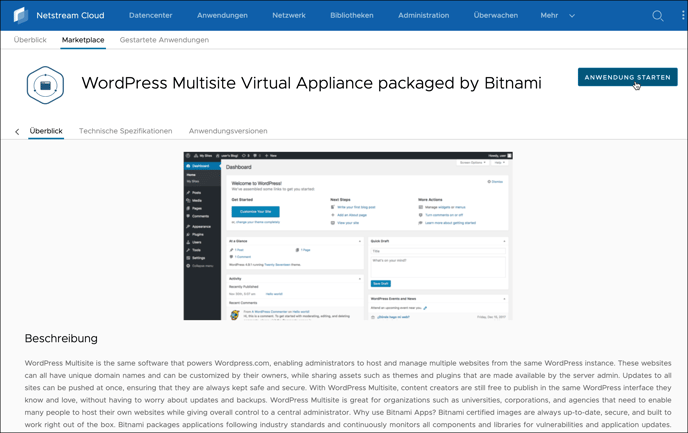The height and width of the screenshot is (433, 688).
Task: Open the vertical dots menu icon
Action: pos(683,15)
